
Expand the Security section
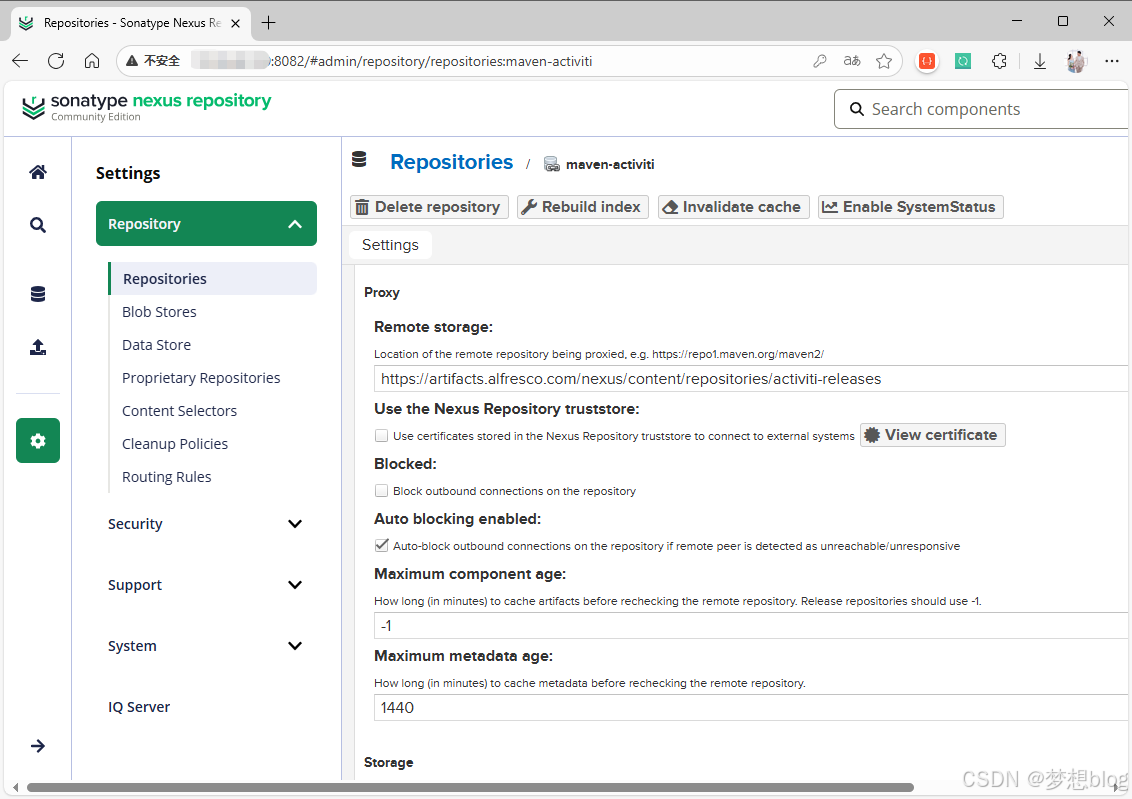coord(205,524)
